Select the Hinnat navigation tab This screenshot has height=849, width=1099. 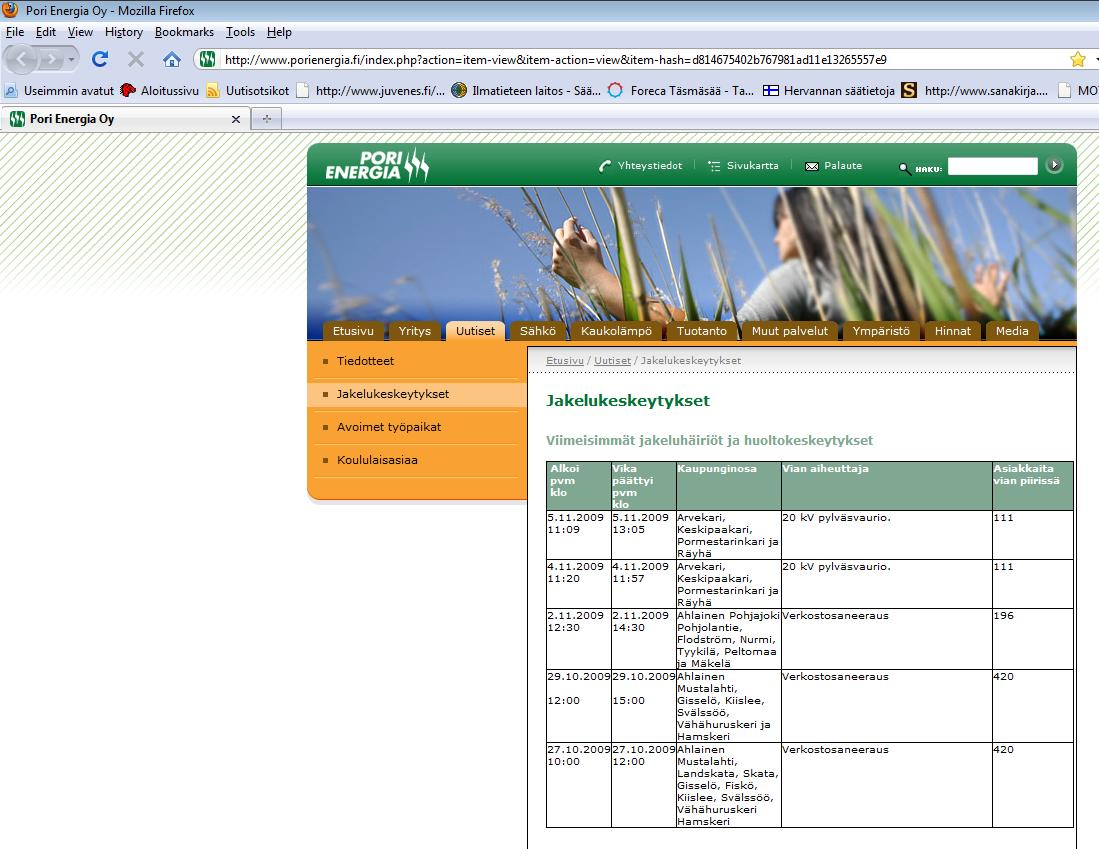click(953, 331)
